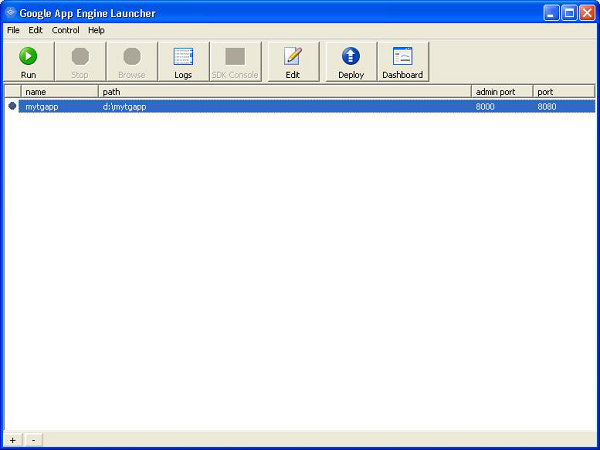
Task: Deploy the selected application
Action: tap(351, 62)
